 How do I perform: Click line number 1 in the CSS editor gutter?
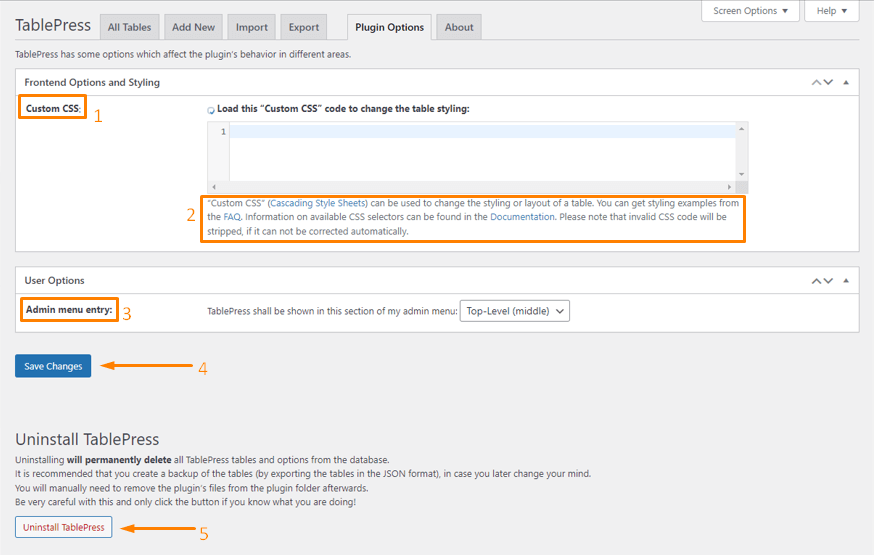click(x=223, y=132)
